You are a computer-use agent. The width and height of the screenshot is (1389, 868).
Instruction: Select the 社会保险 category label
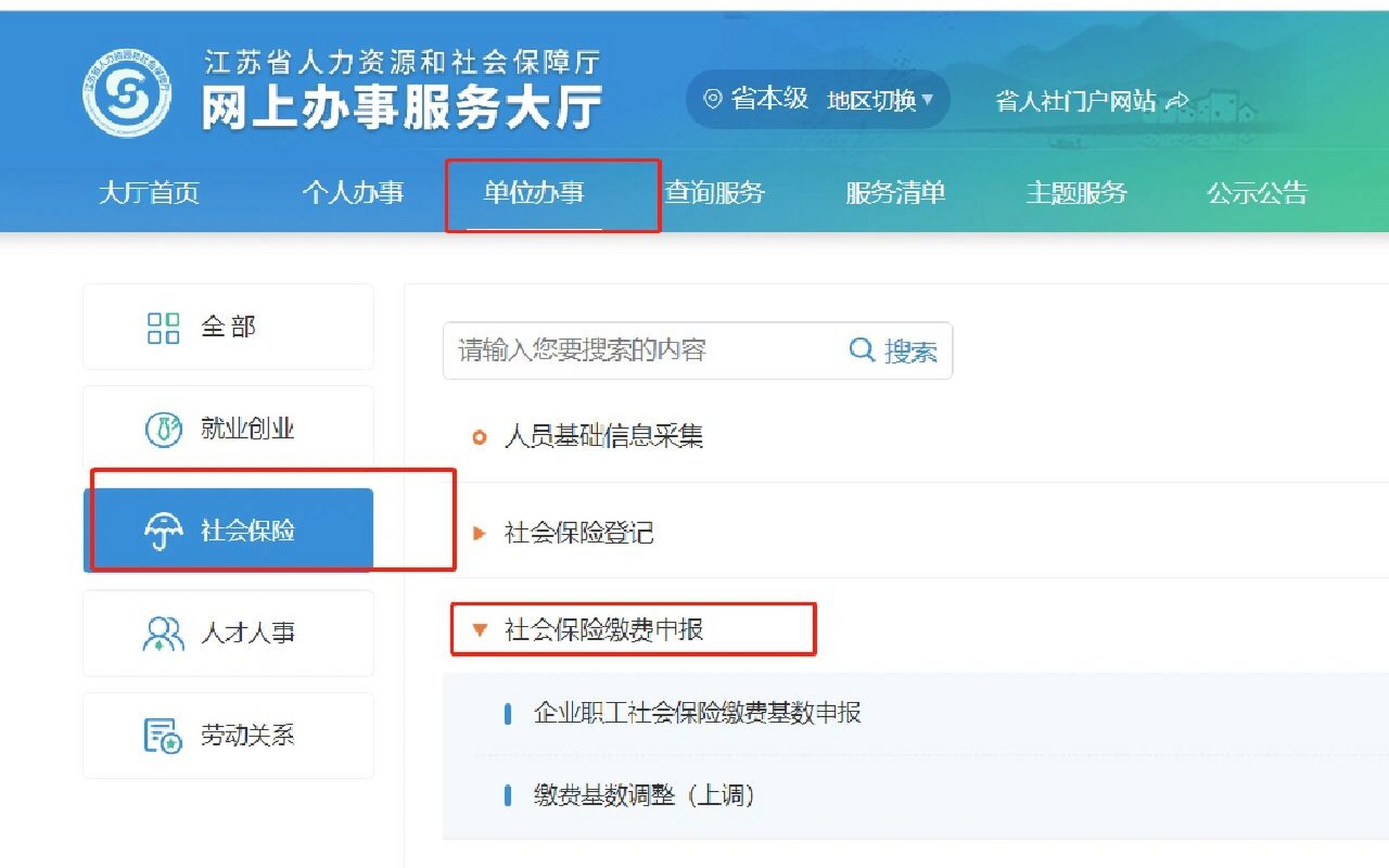click(248, 530)
